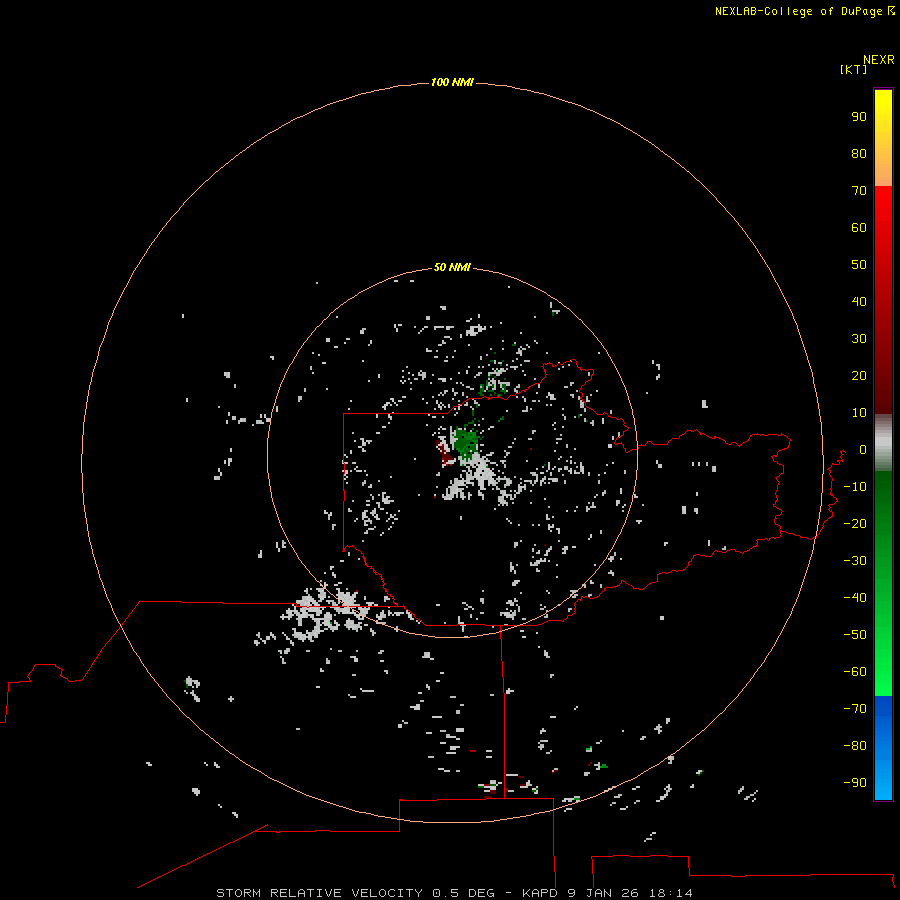Click the 10 value on the velocity scale
This screenshot has width=900, height=900.
(859, 413)
